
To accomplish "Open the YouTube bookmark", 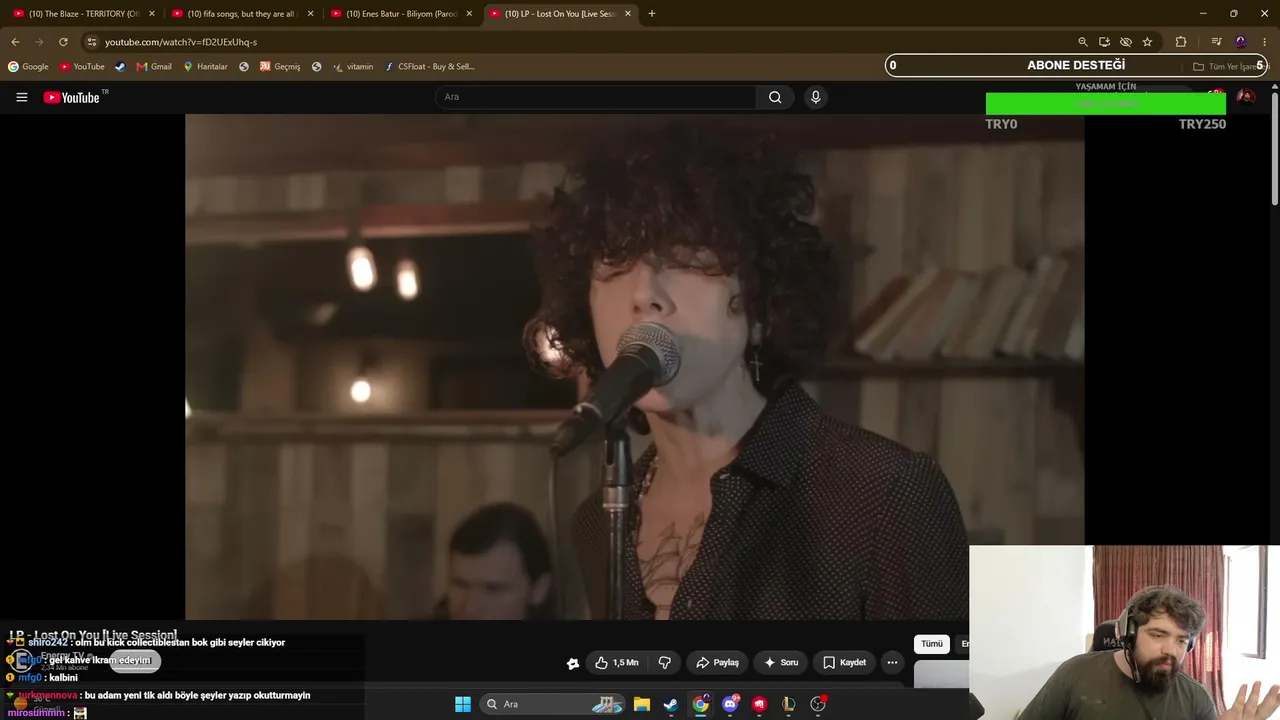I will click(x=82, y=67).
